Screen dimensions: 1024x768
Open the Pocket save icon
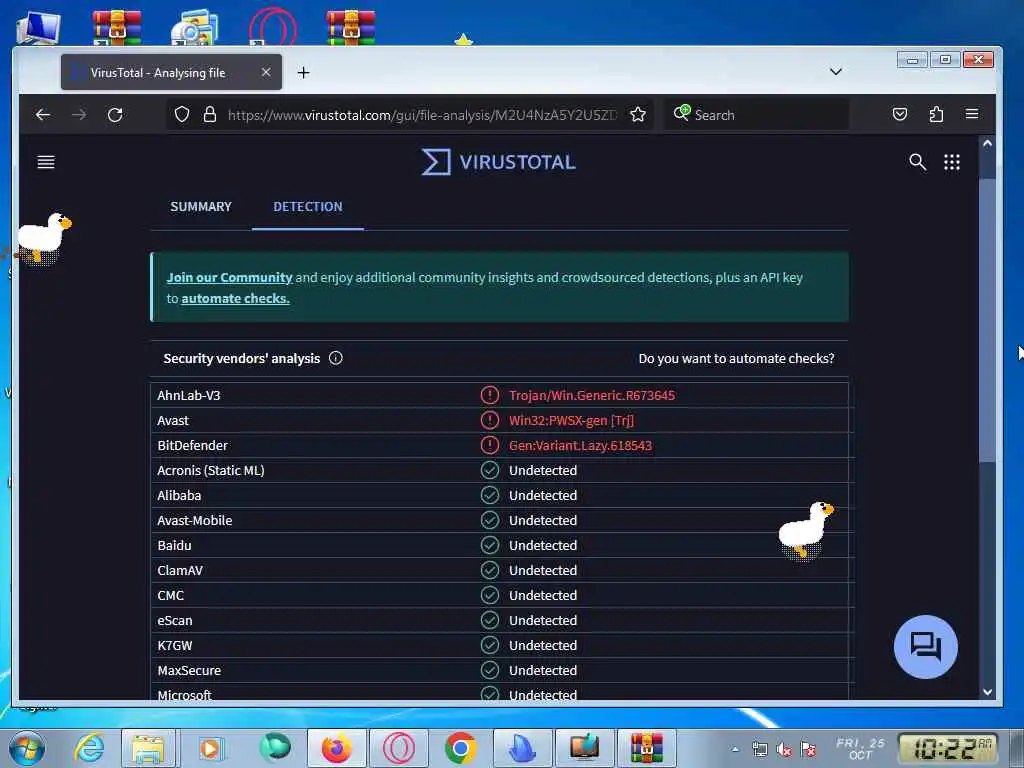point(900,115)
